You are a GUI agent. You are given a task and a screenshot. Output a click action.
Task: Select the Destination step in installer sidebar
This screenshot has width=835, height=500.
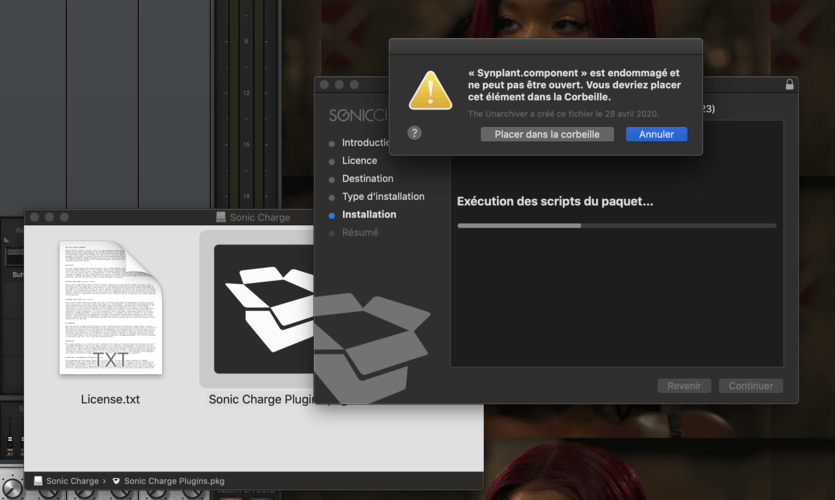pos(367,178)
